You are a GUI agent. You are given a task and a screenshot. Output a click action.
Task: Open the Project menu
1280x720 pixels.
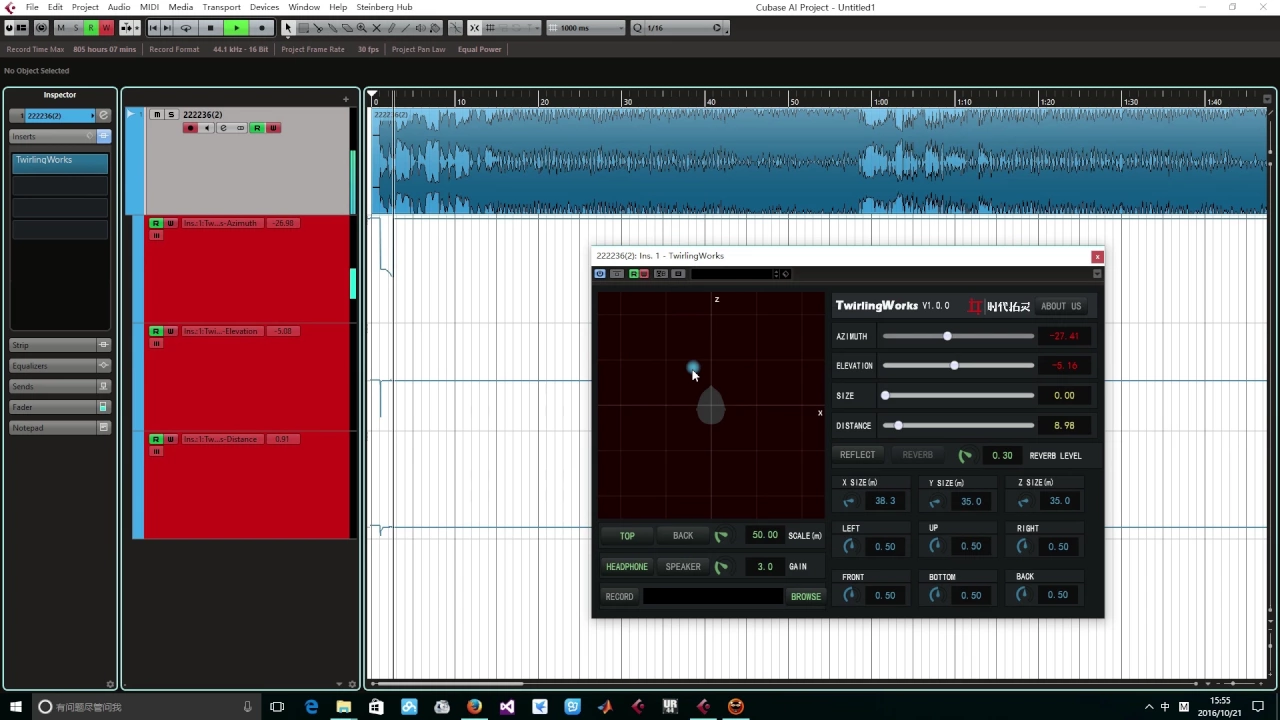(x=85, y=7)
